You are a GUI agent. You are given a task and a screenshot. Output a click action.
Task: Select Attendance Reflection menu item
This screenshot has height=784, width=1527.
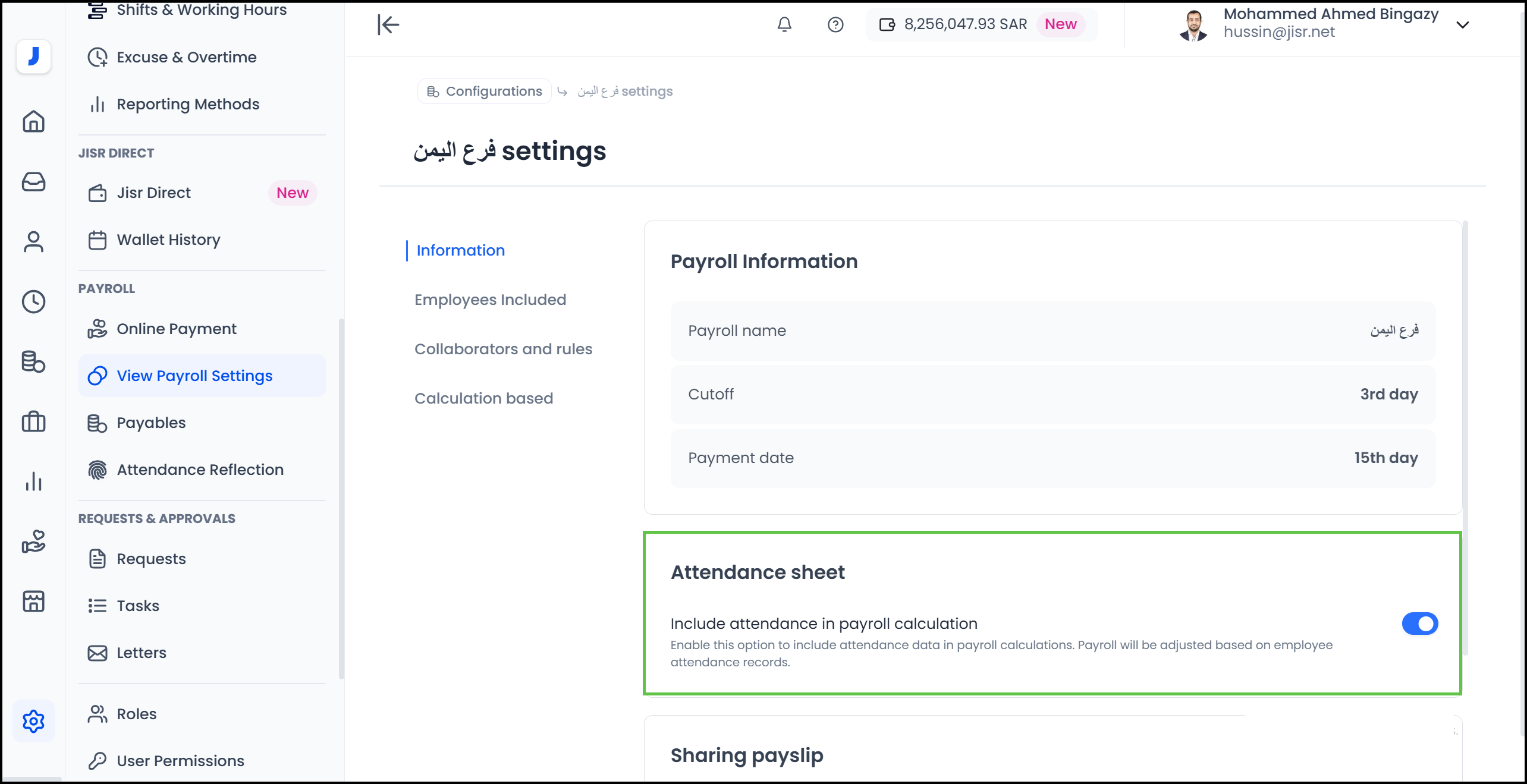tap(200, 470)
